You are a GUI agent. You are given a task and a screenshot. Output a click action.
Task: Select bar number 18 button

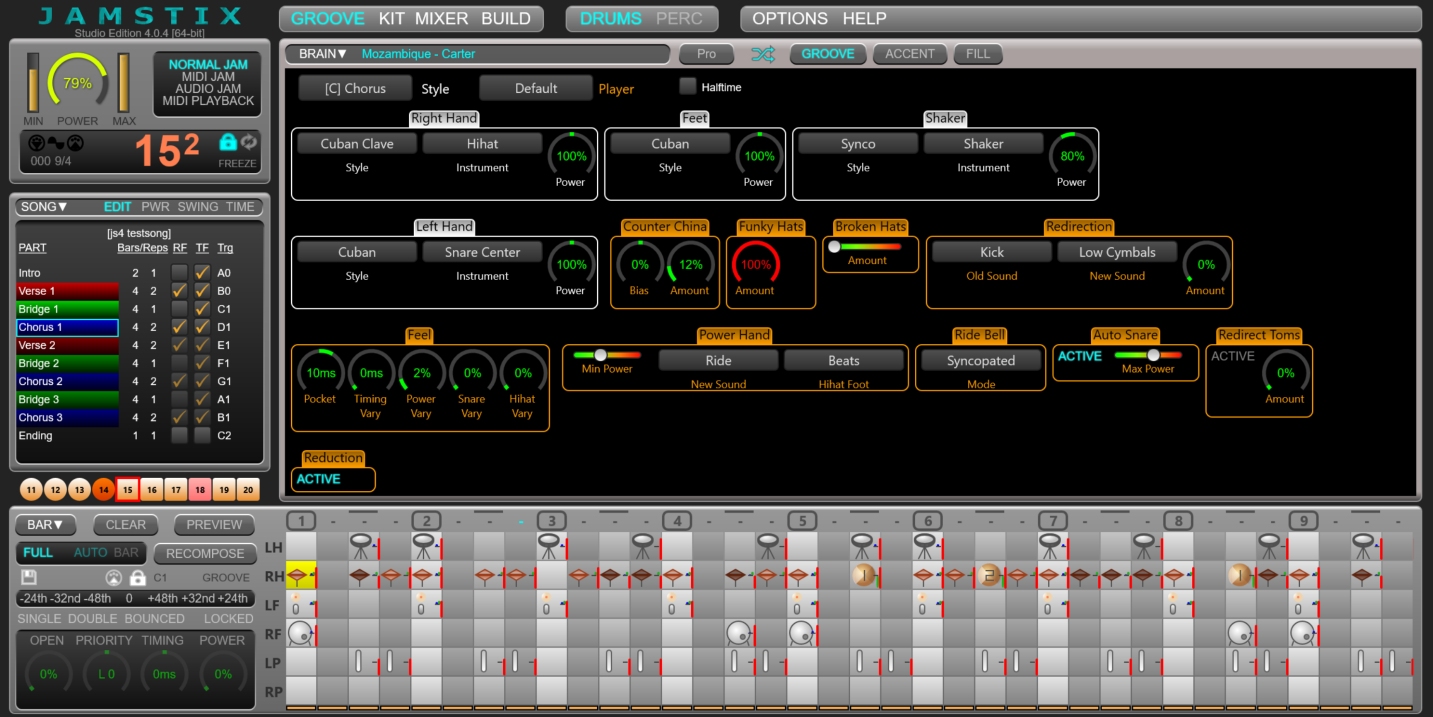click(x=200, y=489)
